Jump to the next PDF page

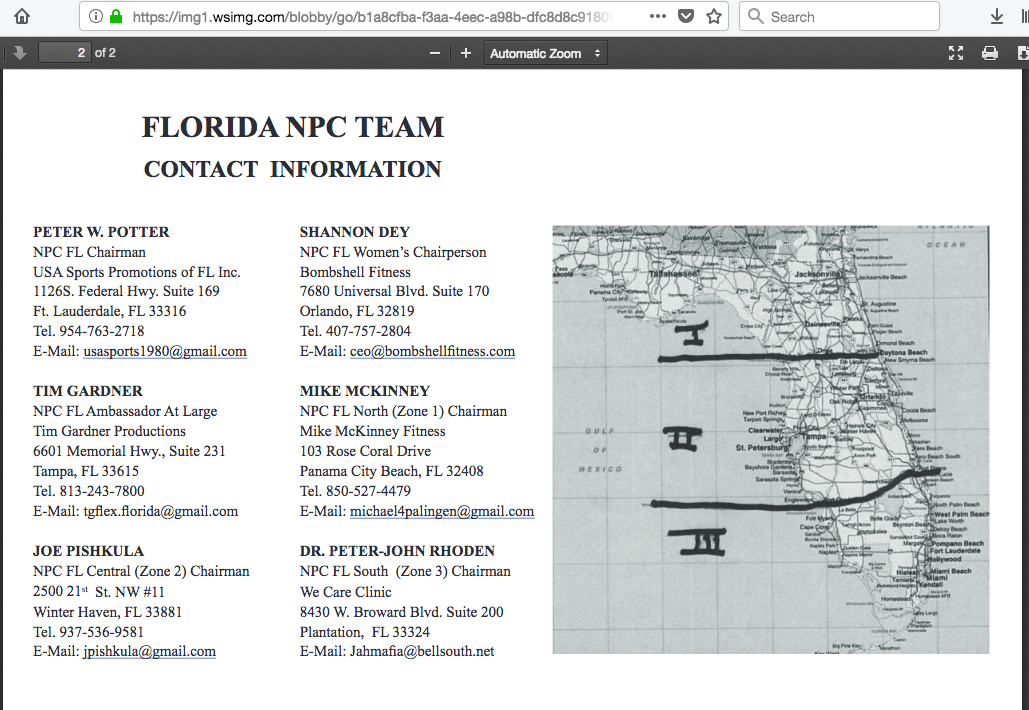(x=20, y=53)
